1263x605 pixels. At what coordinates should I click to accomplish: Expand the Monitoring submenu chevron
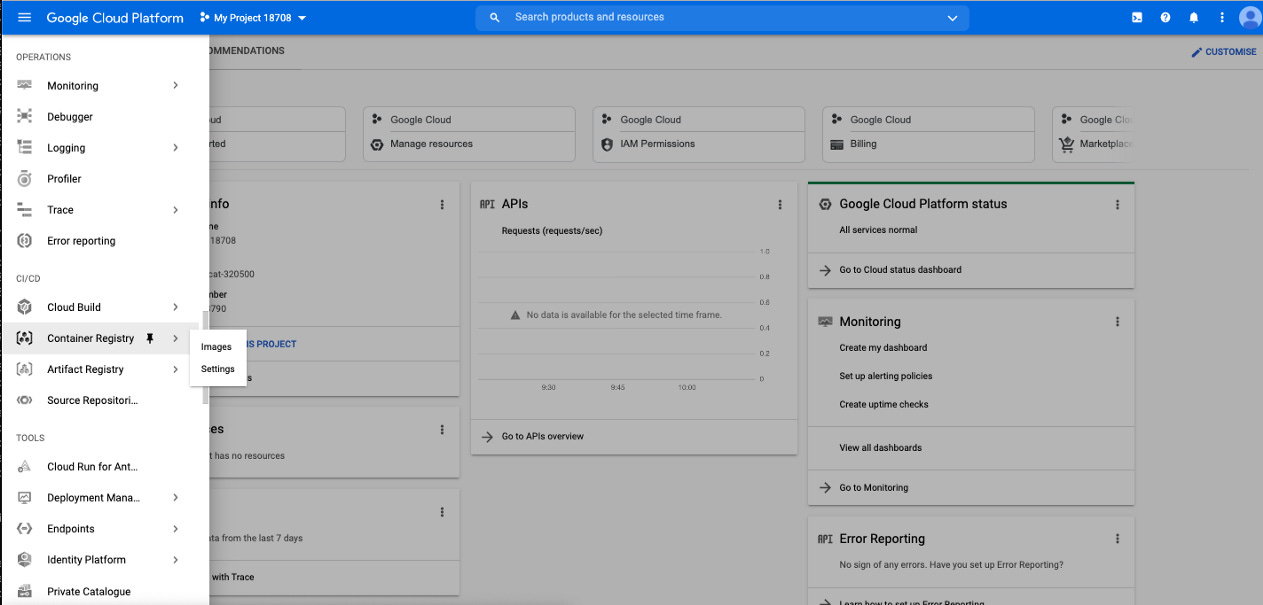coord(175,86)
